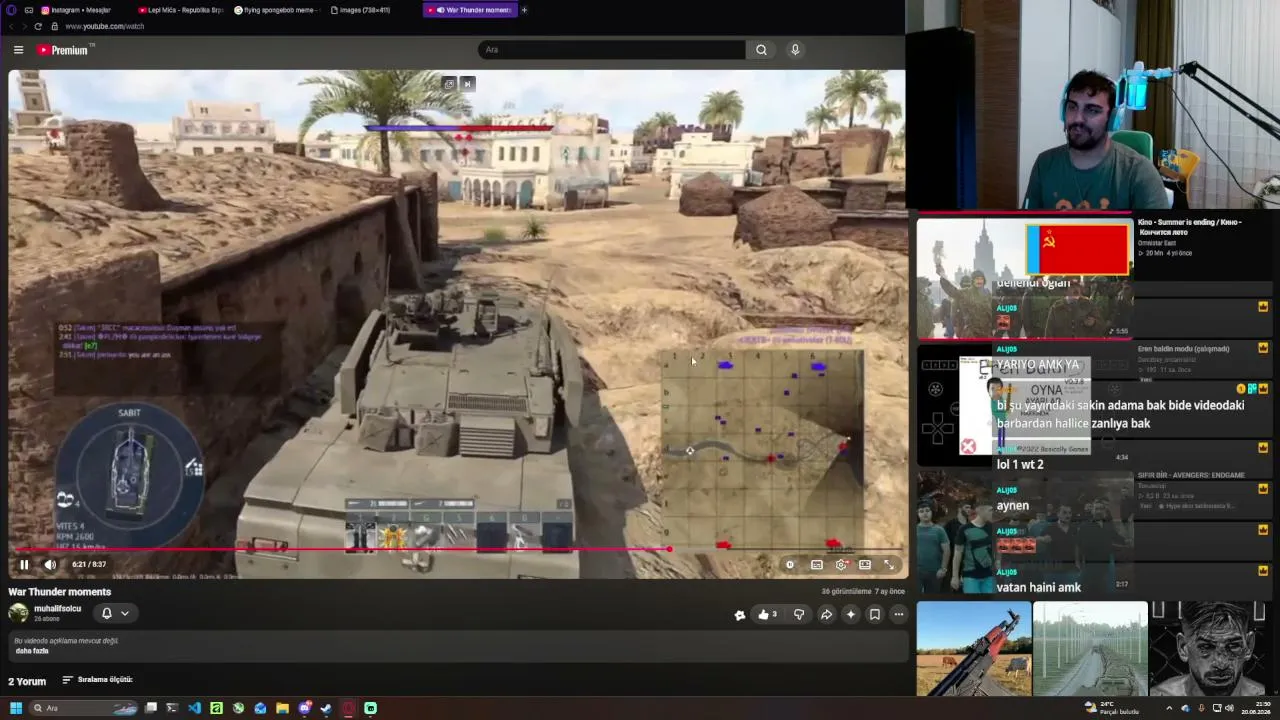
Task: Open 'Kino - Summer is ending' video title
Action: coord(1190,227)
